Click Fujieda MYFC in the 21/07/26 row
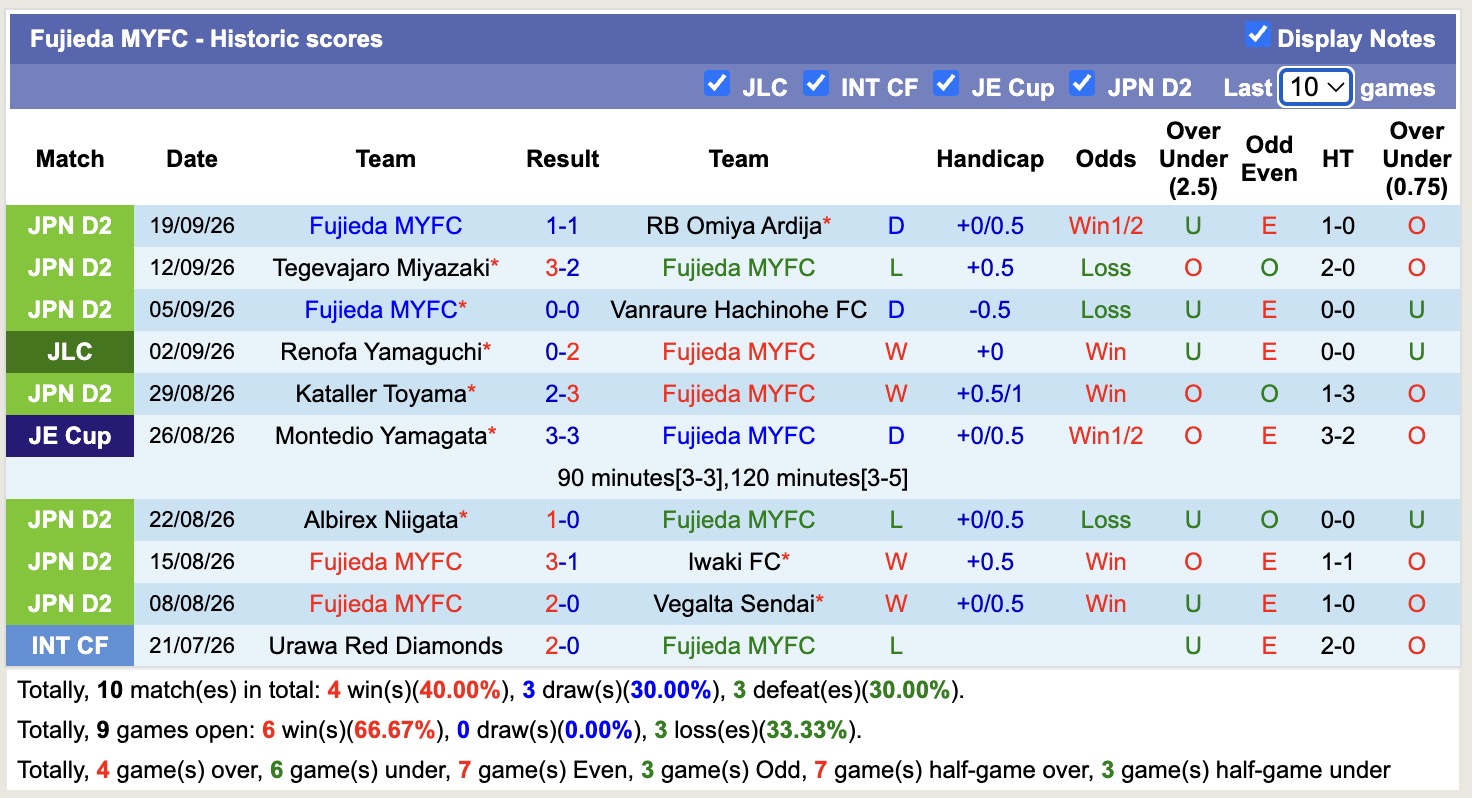 pos(739,646)
